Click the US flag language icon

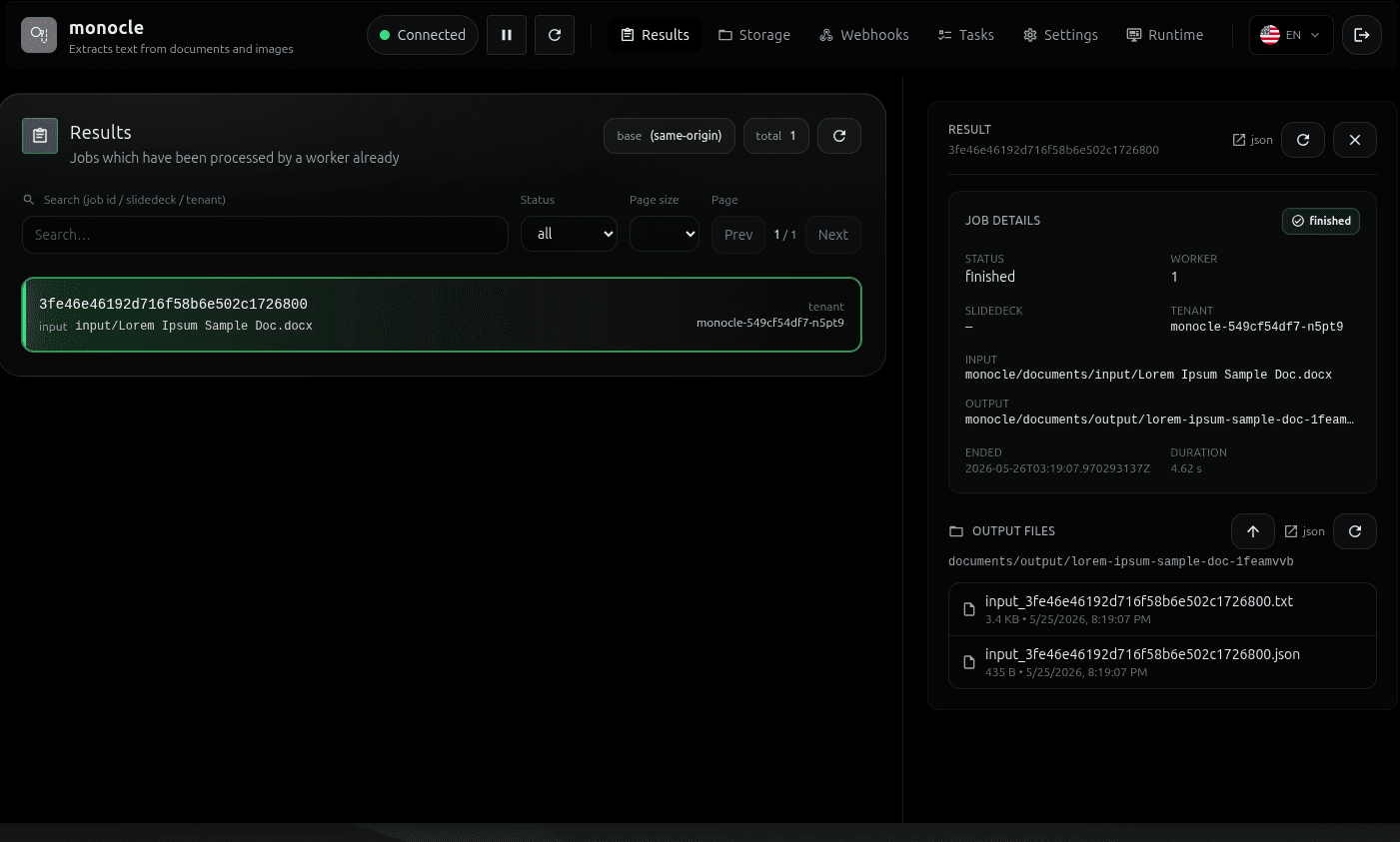click(x=1270, y=35)
